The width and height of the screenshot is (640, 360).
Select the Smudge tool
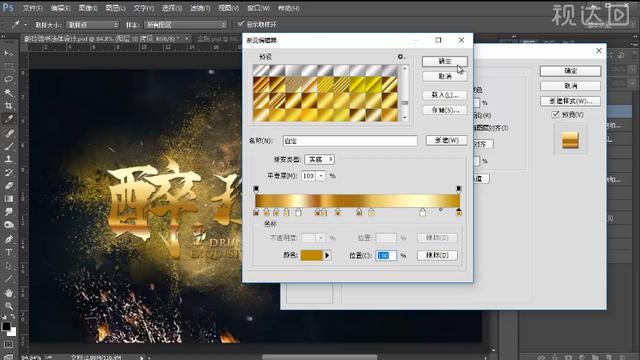[x=8, y=212]
